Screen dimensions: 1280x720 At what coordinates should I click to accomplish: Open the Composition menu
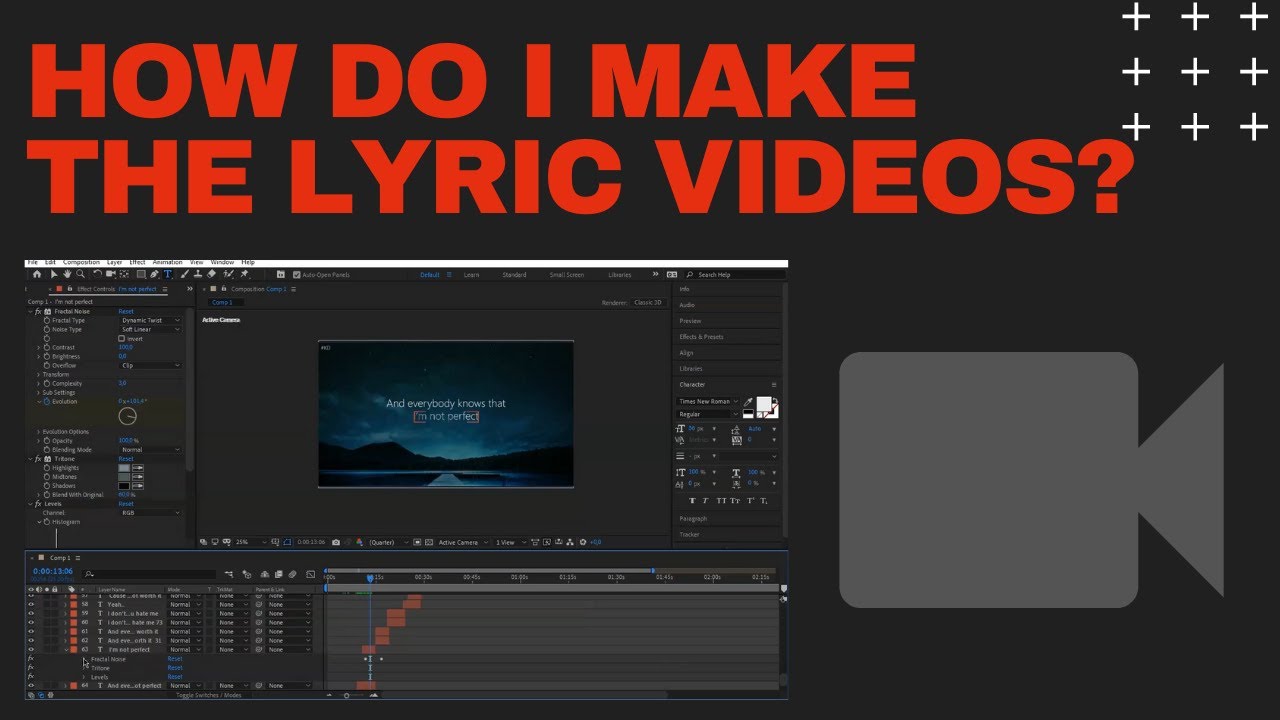[x=81, y=262]
